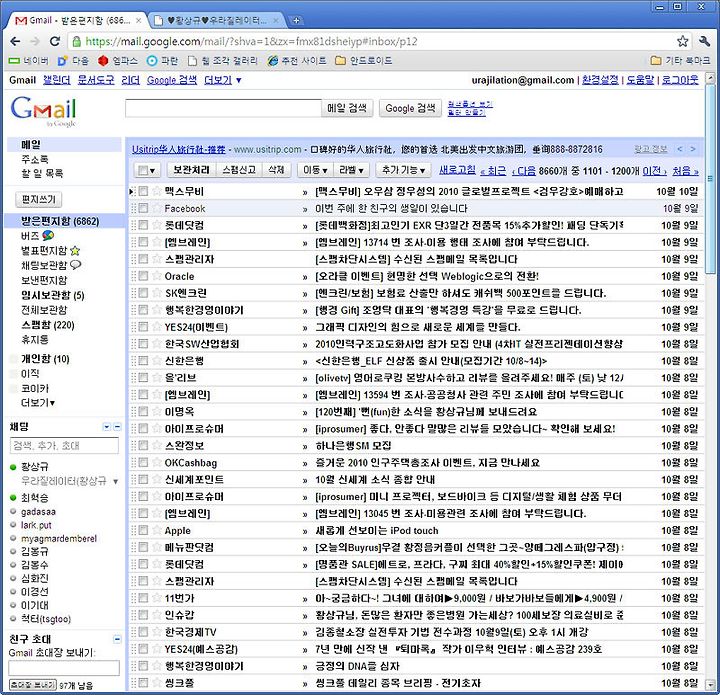This screenshot has width=720, height=695.
Task: Open 스팸함 (220) folder
Action: pos(48,325)
